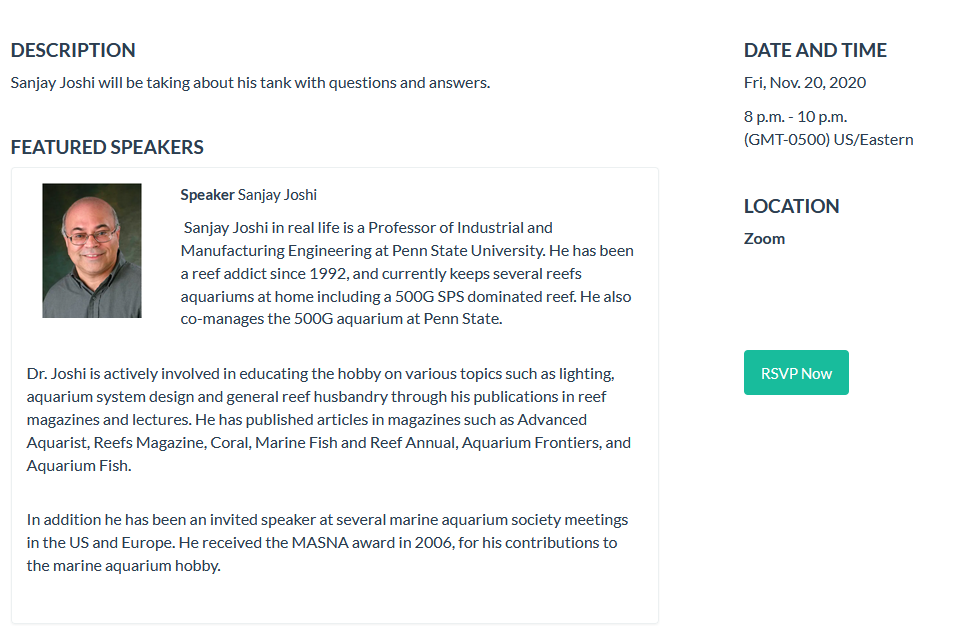This screenshot has height=640, width=957.
Task: Click the RSVP Now button
Action: pyautogui.click(x=796, y=373)
